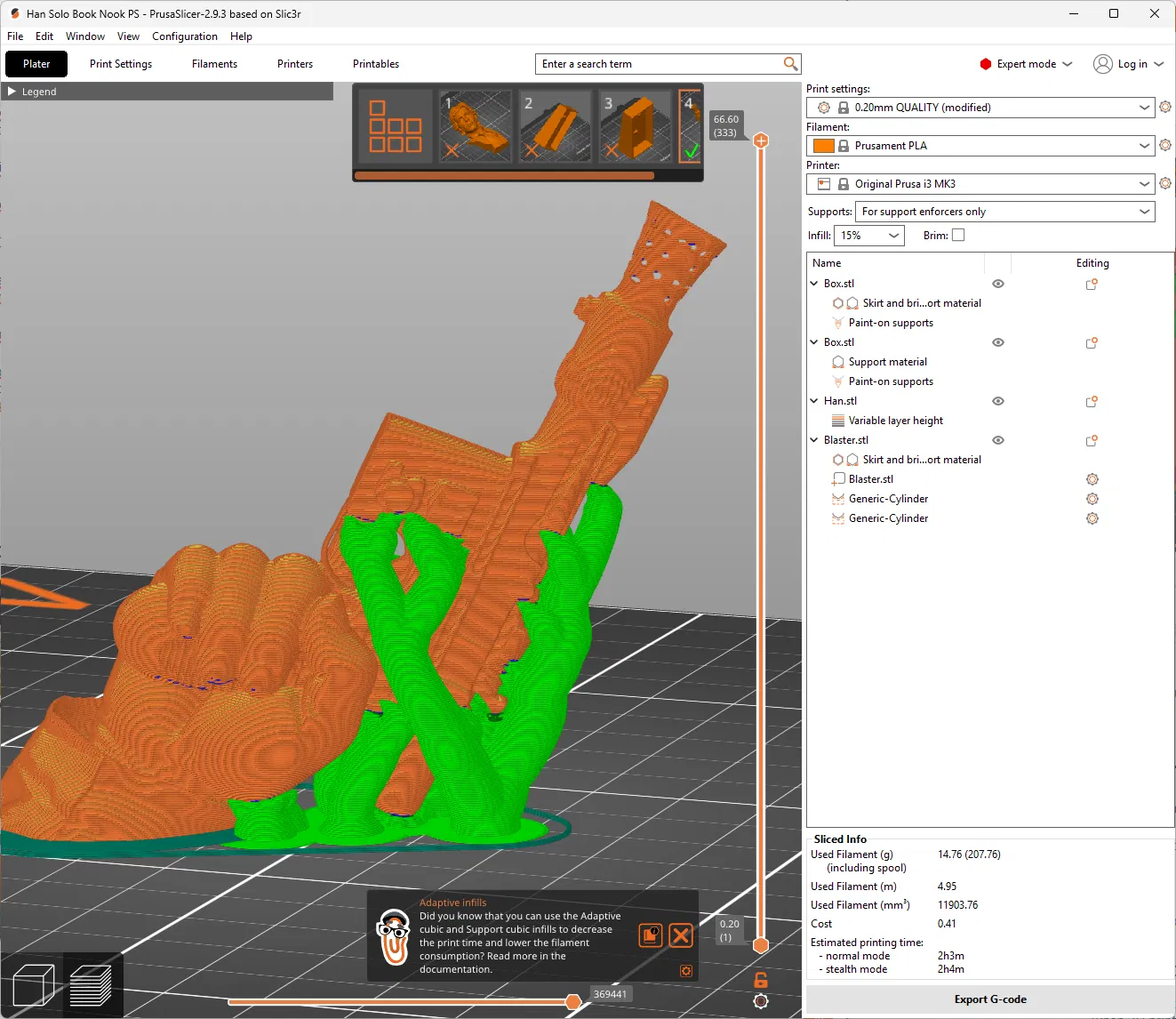Toggle the lock icon below the layer slider
Viewport: 1176px width, 1019px height.
tap(761, 980)
